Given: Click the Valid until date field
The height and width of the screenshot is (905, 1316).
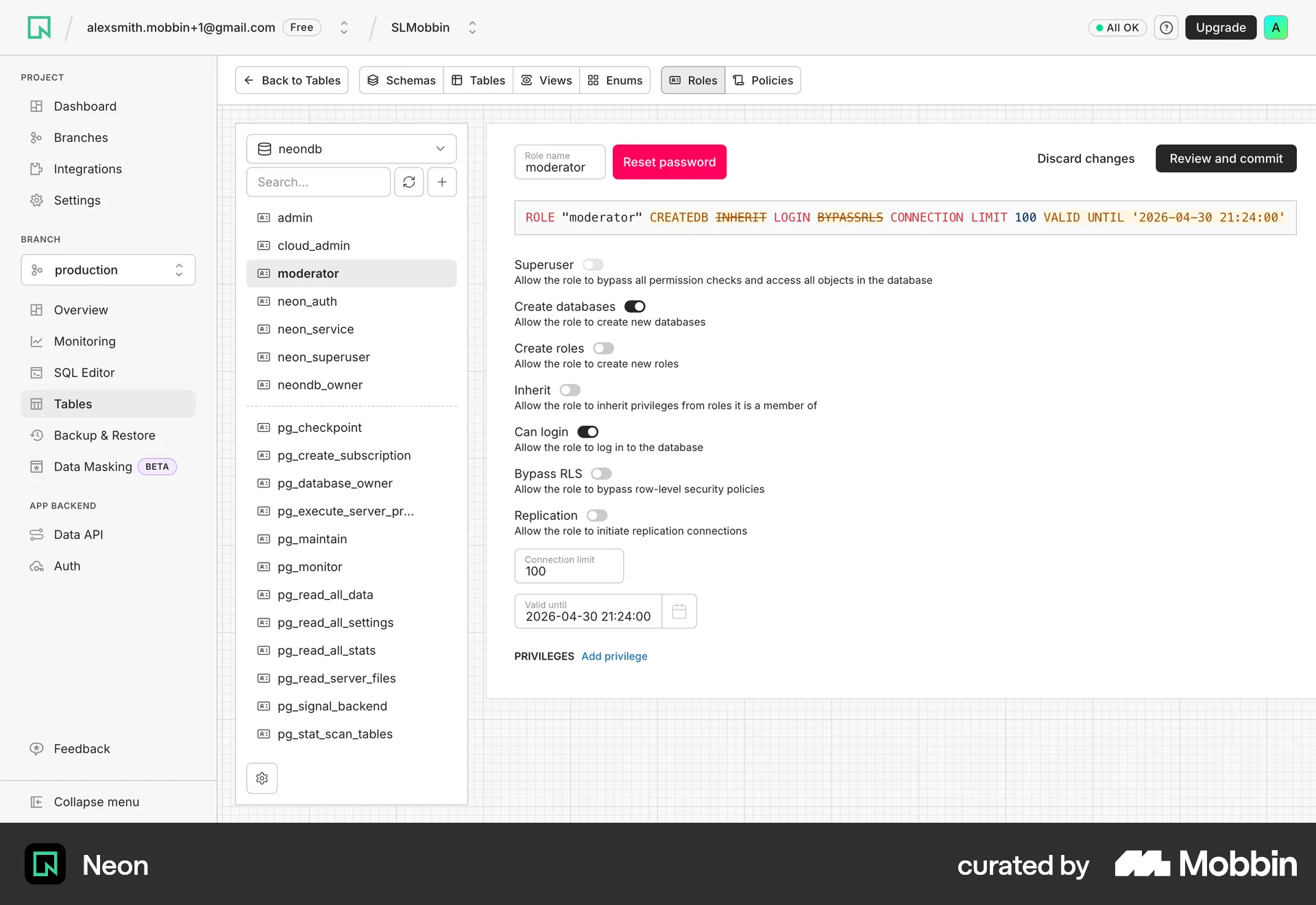Looking at the screenshot, I should 588,611.
